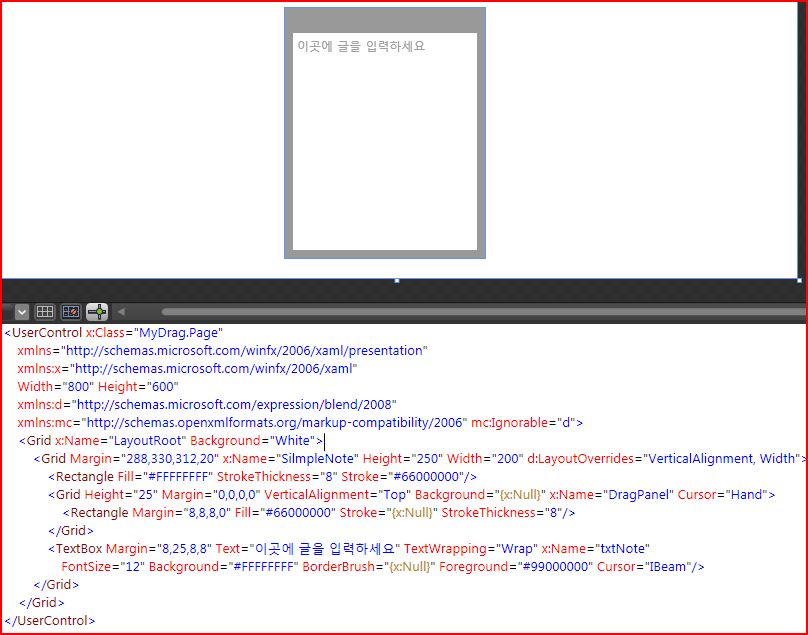
Task: Click the Margin="8,8,8,0" attribute
Action: pyautogui.click(x=181, y=513)
